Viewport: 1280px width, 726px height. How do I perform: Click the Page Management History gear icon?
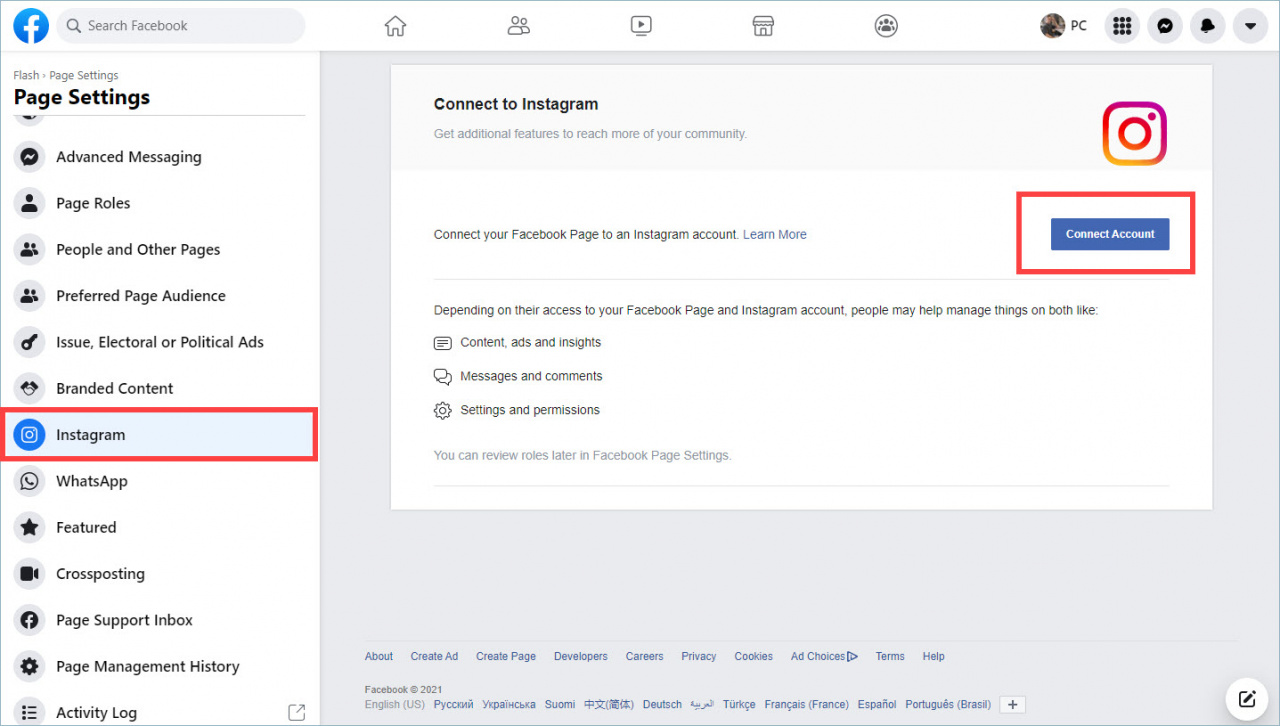[x=30, y=666]
